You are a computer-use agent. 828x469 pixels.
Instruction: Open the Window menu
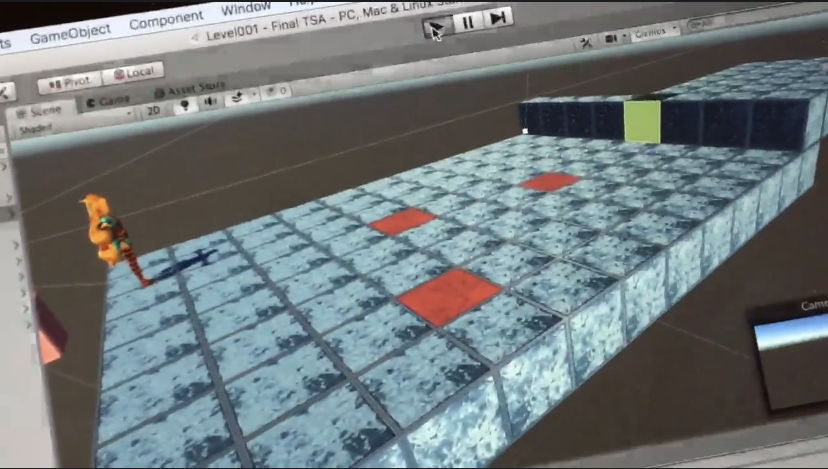[x=246, y=8]
